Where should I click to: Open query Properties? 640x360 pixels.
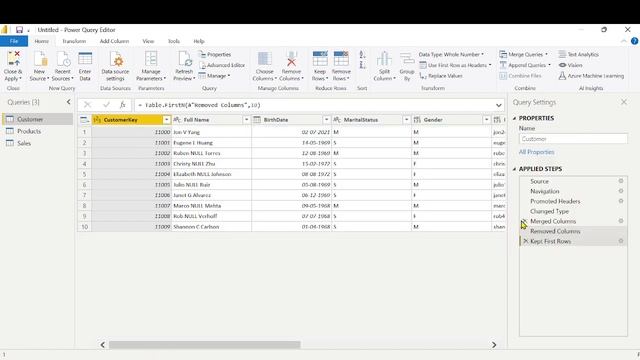(215, 54)
